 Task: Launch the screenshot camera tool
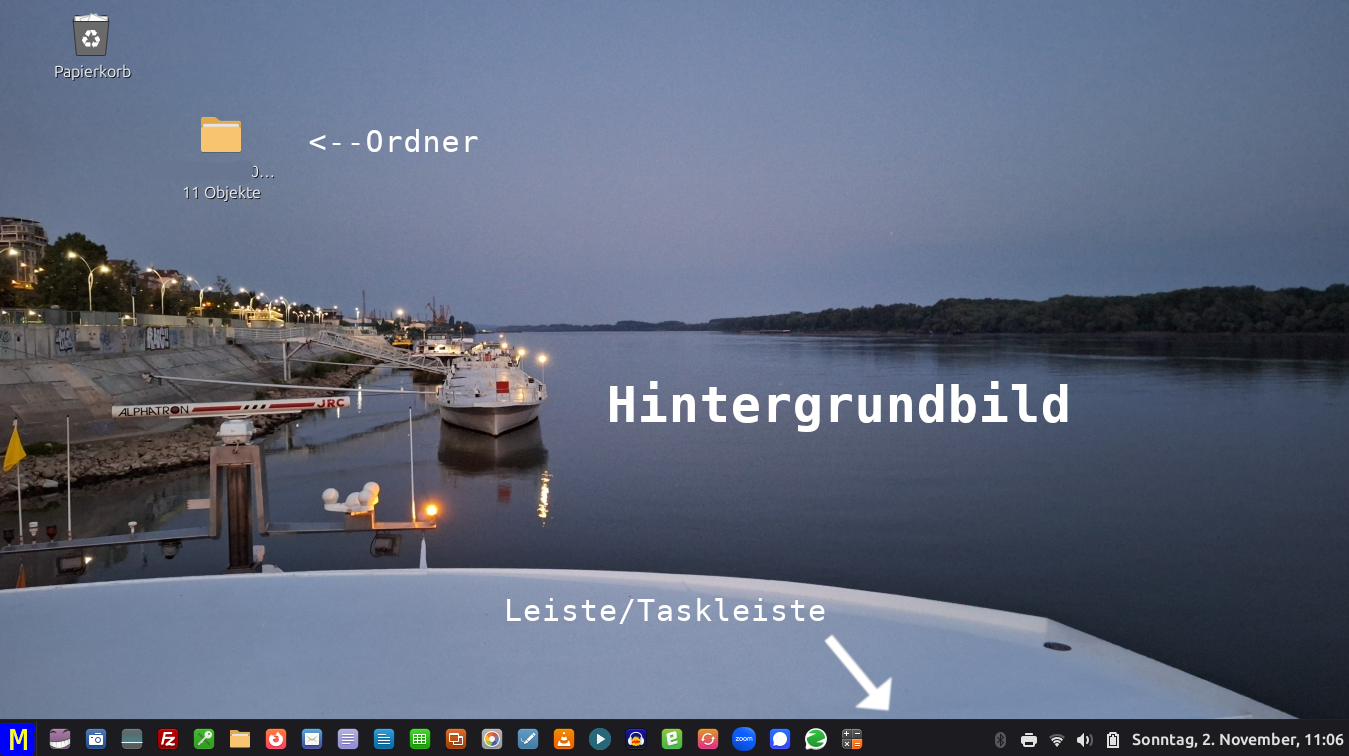[96, 739]
